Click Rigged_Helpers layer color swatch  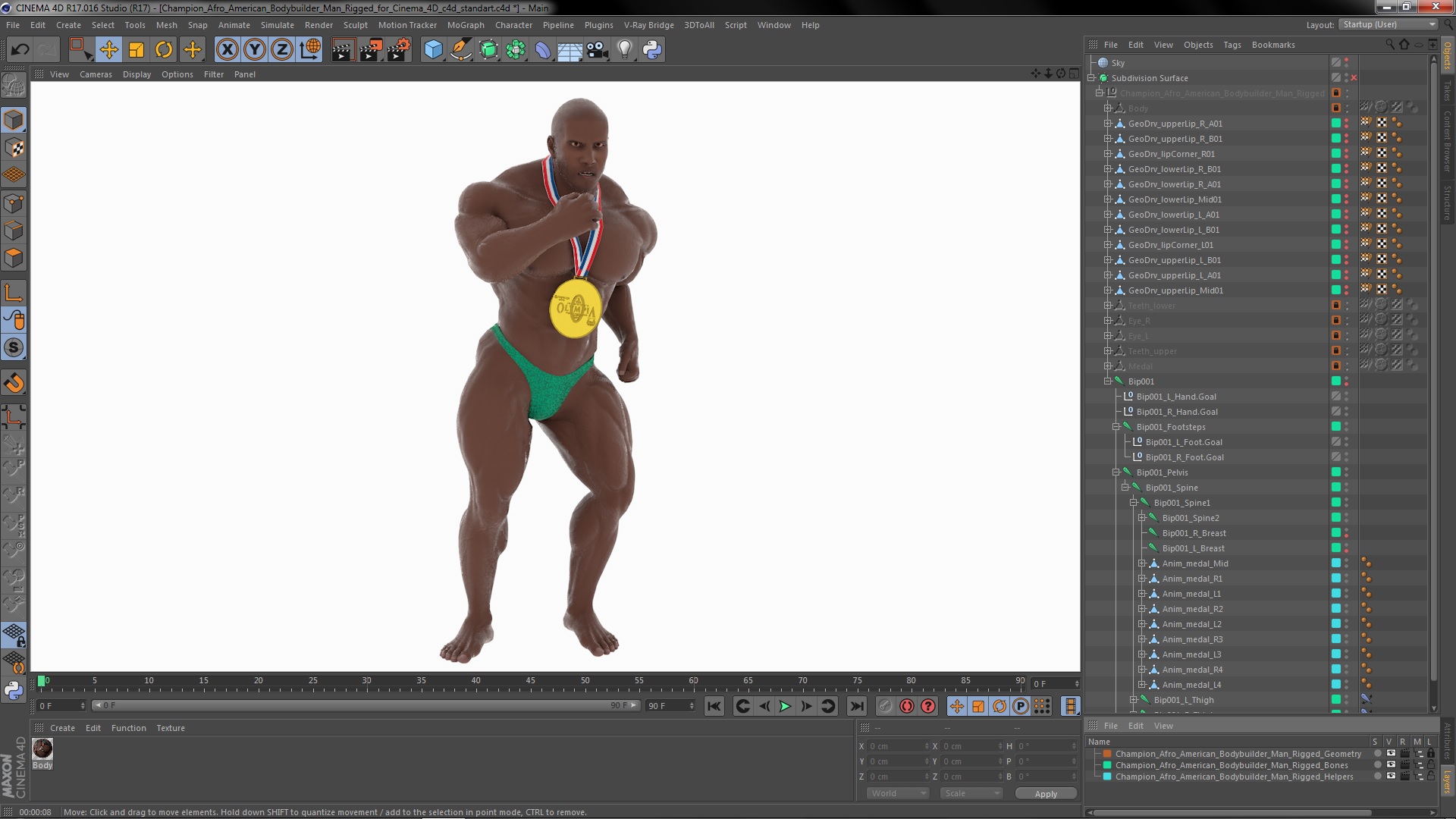coord(1107,777)
